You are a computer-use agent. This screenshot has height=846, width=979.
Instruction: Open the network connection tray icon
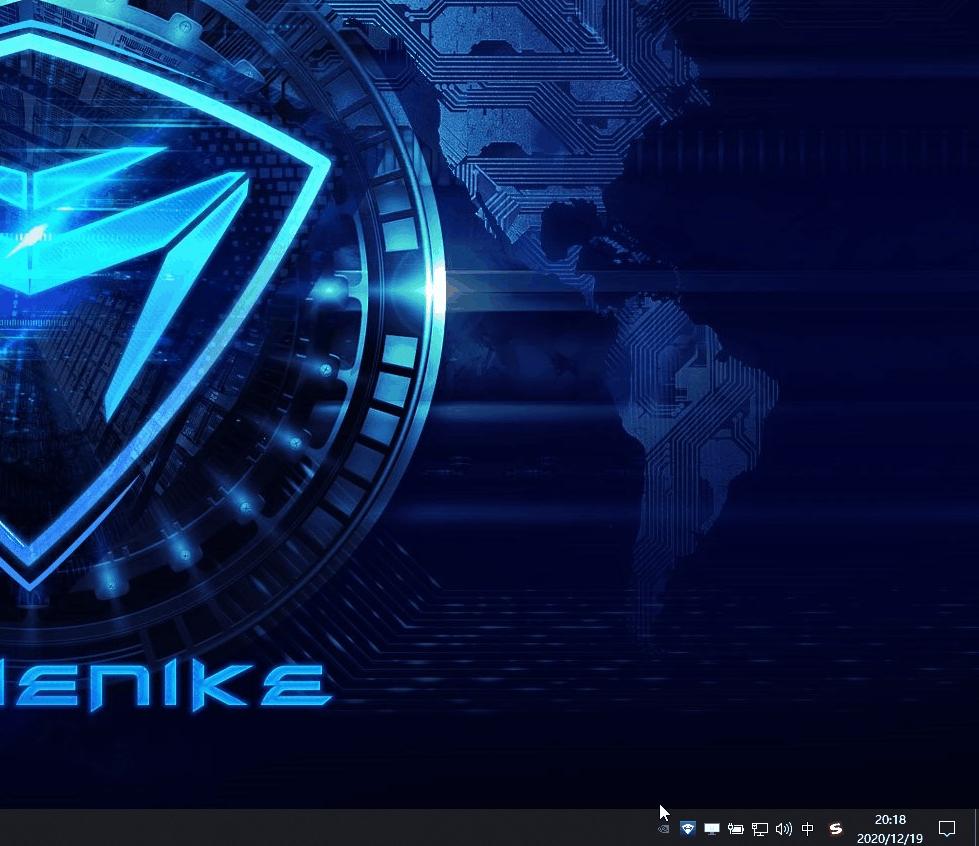tap(759, 829)
